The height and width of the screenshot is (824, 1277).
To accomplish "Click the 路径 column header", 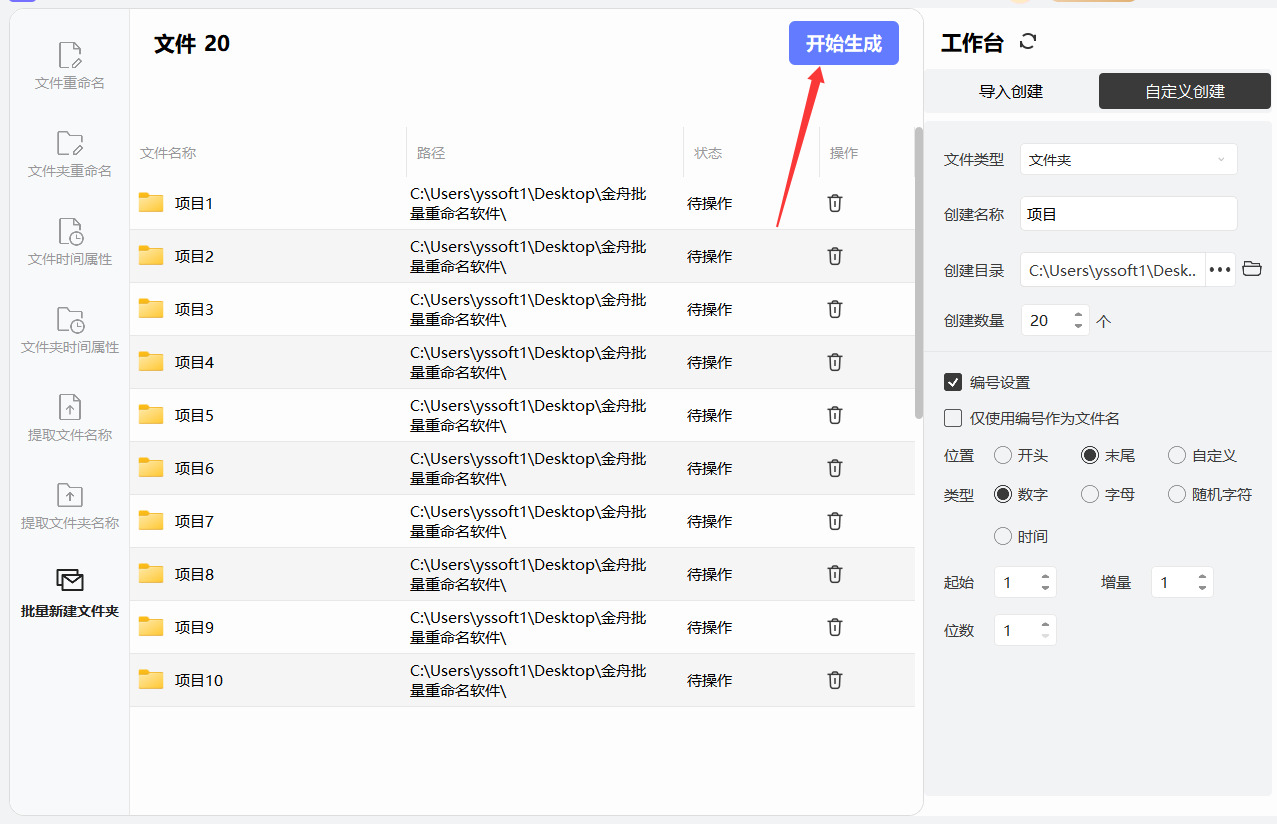I will point(431,153).
